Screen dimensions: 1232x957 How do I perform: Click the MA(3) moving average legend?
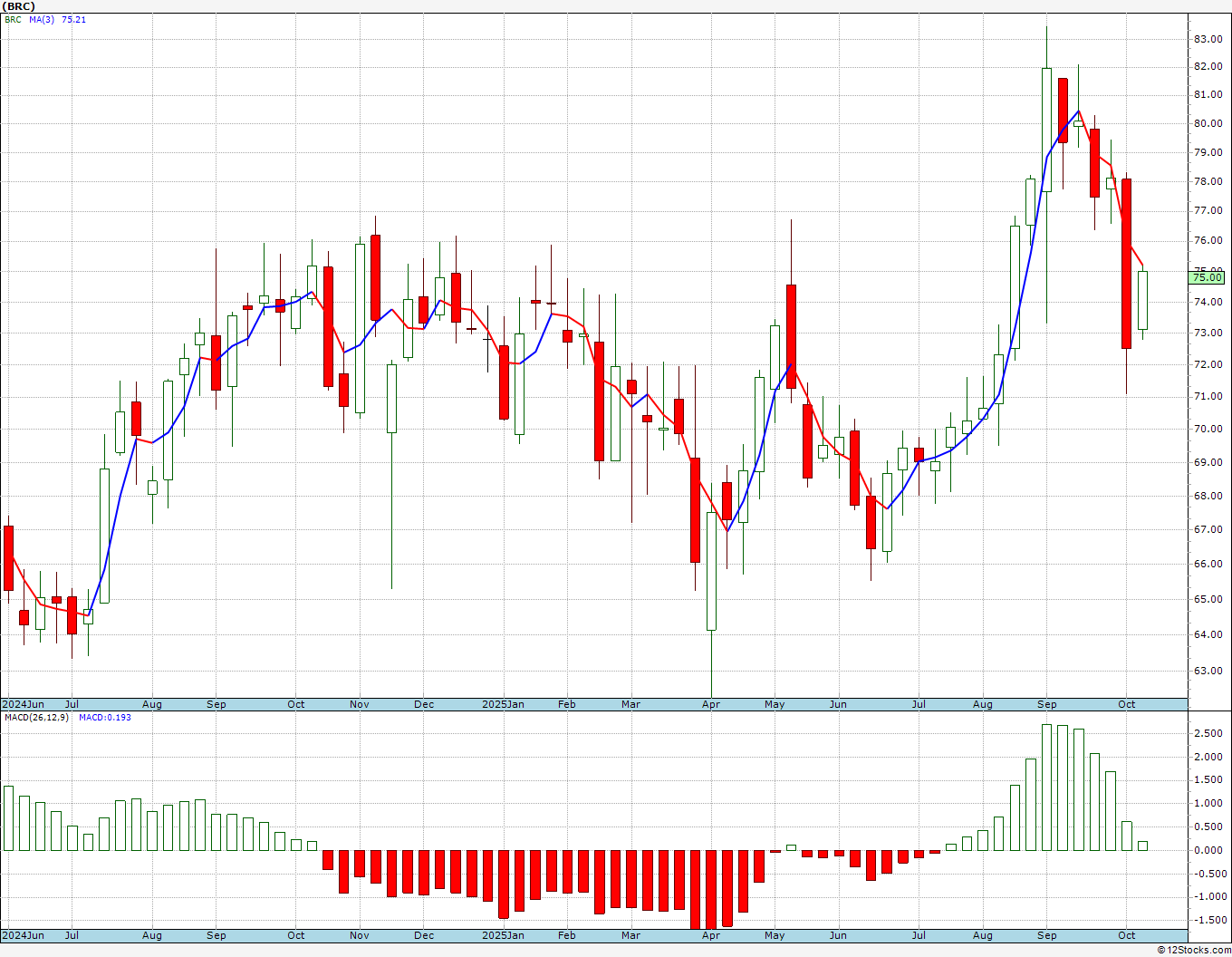pos(42,19)
